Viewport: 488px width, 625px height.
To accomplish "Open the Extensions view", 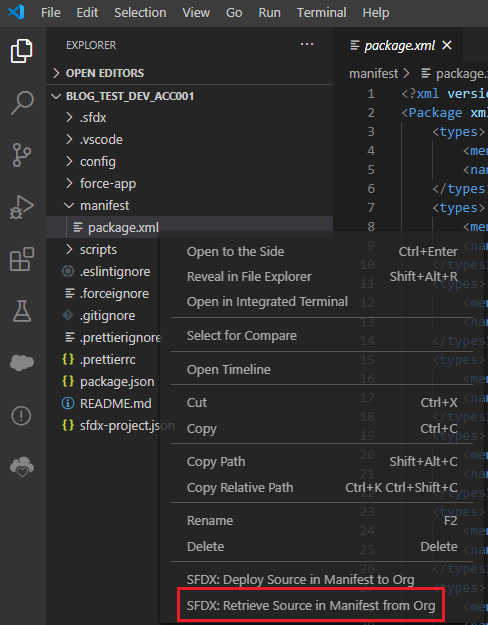I will [22, 259].
